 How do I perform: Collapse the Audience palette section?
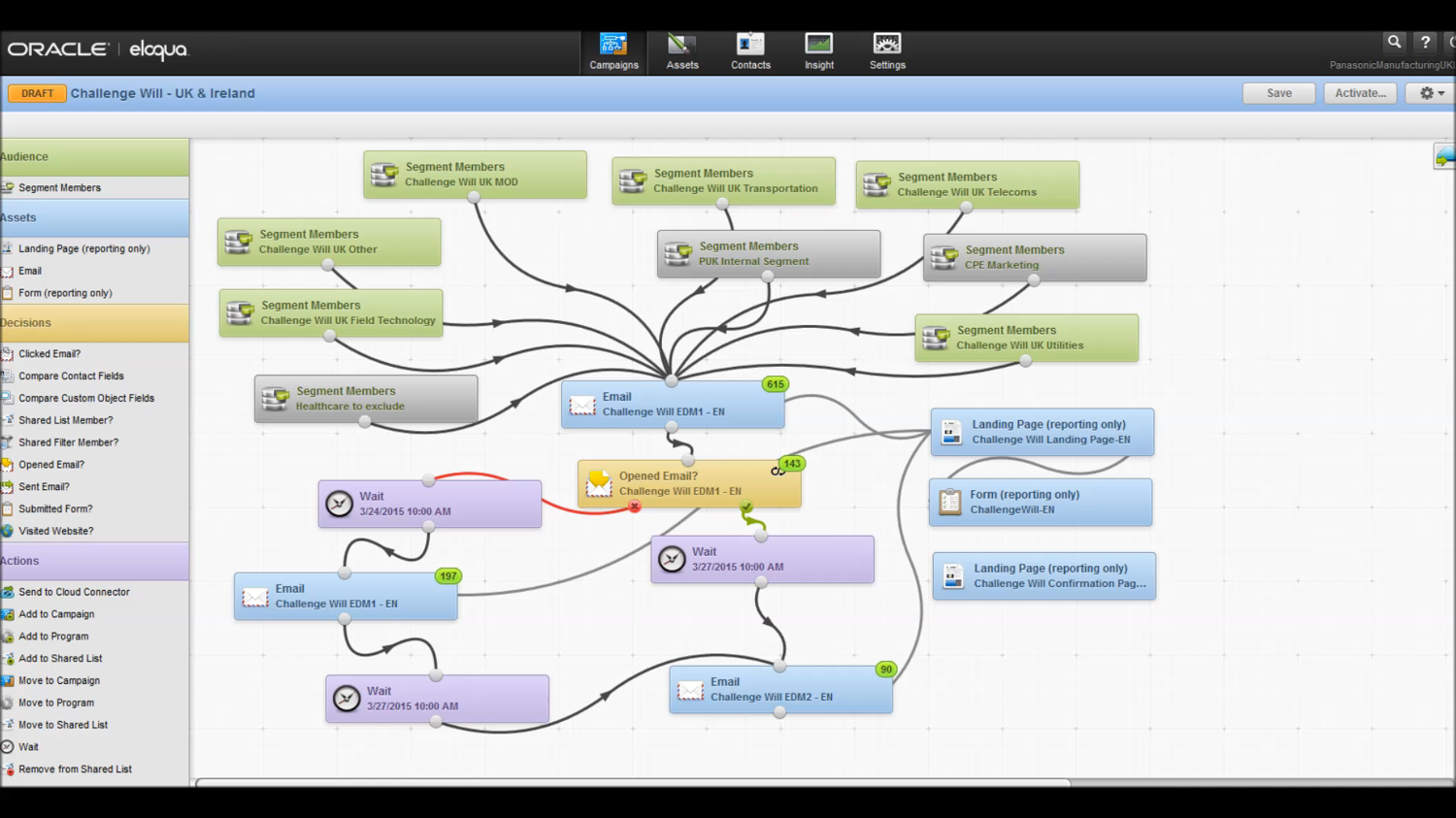click(94, 156)
